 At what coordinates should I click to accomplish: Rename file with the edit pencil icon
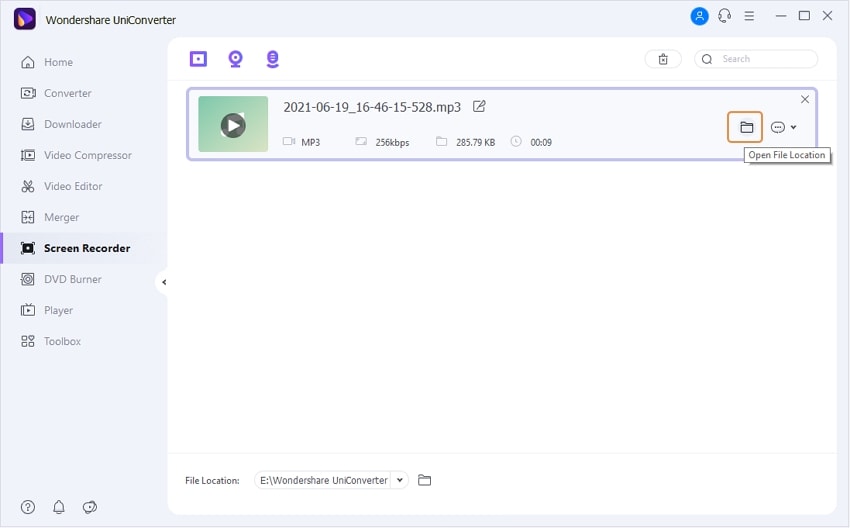tap(479, 106)
